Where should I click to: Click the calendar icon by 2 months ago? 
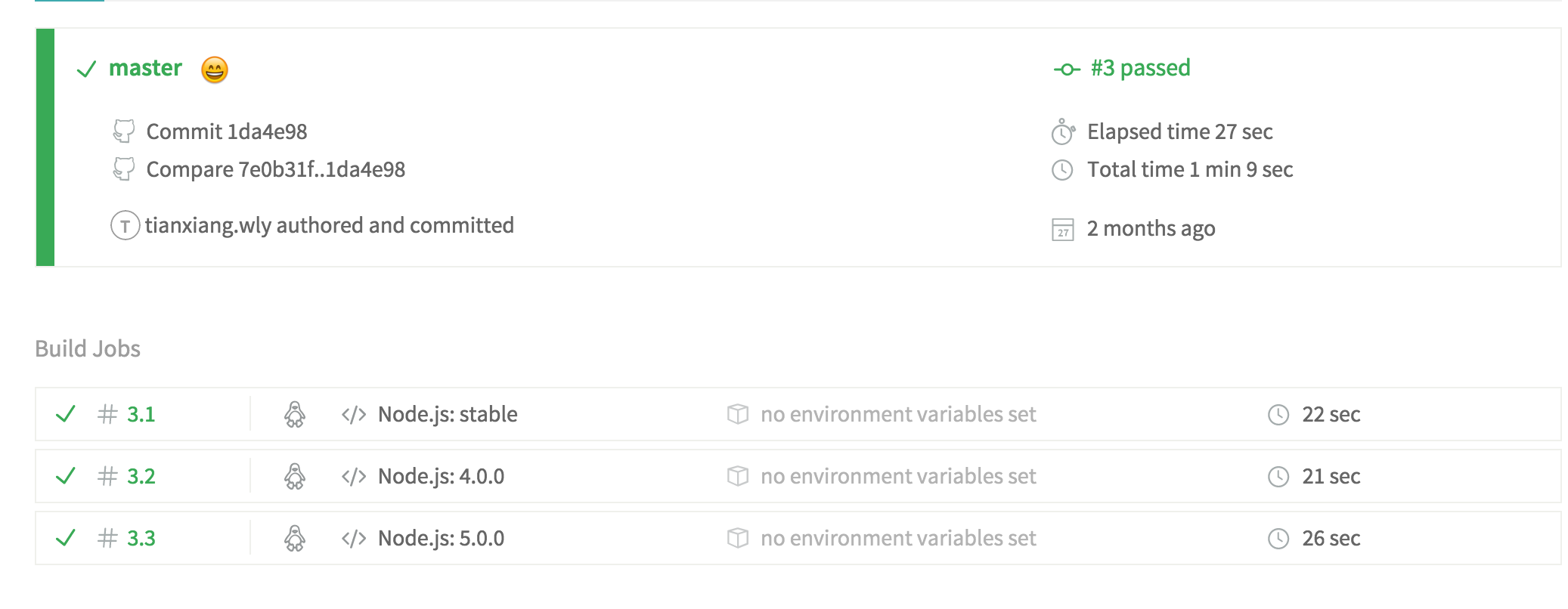tap(1062, 229)
